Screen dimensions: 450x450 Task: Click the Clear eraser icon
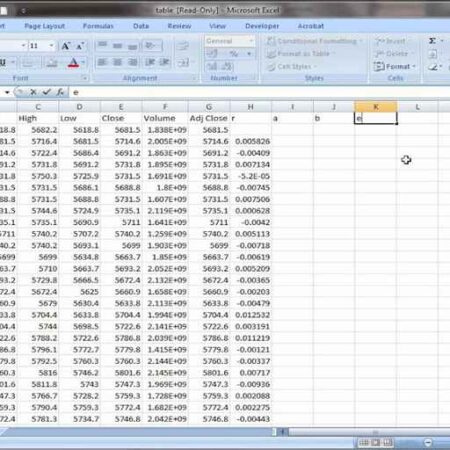[433, 67]
